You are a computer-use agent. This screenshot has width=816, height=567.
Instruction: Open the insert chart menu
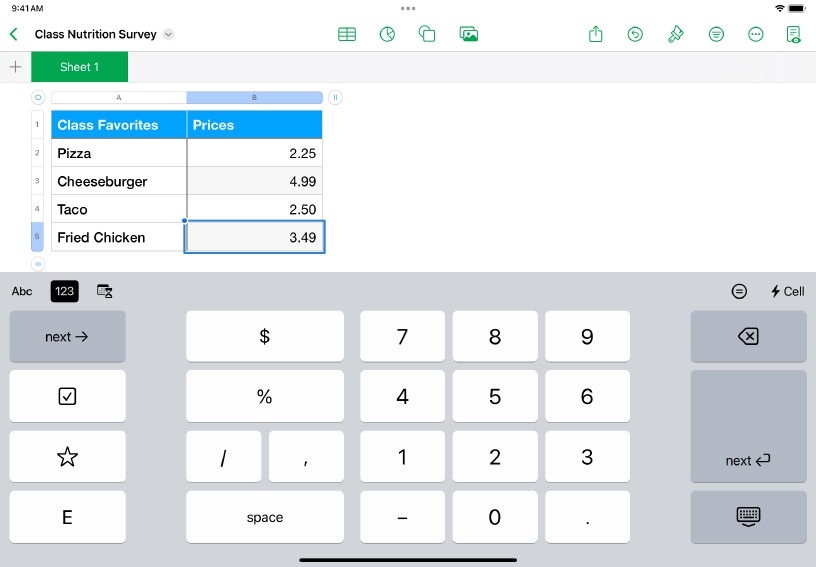coord(387,34)
